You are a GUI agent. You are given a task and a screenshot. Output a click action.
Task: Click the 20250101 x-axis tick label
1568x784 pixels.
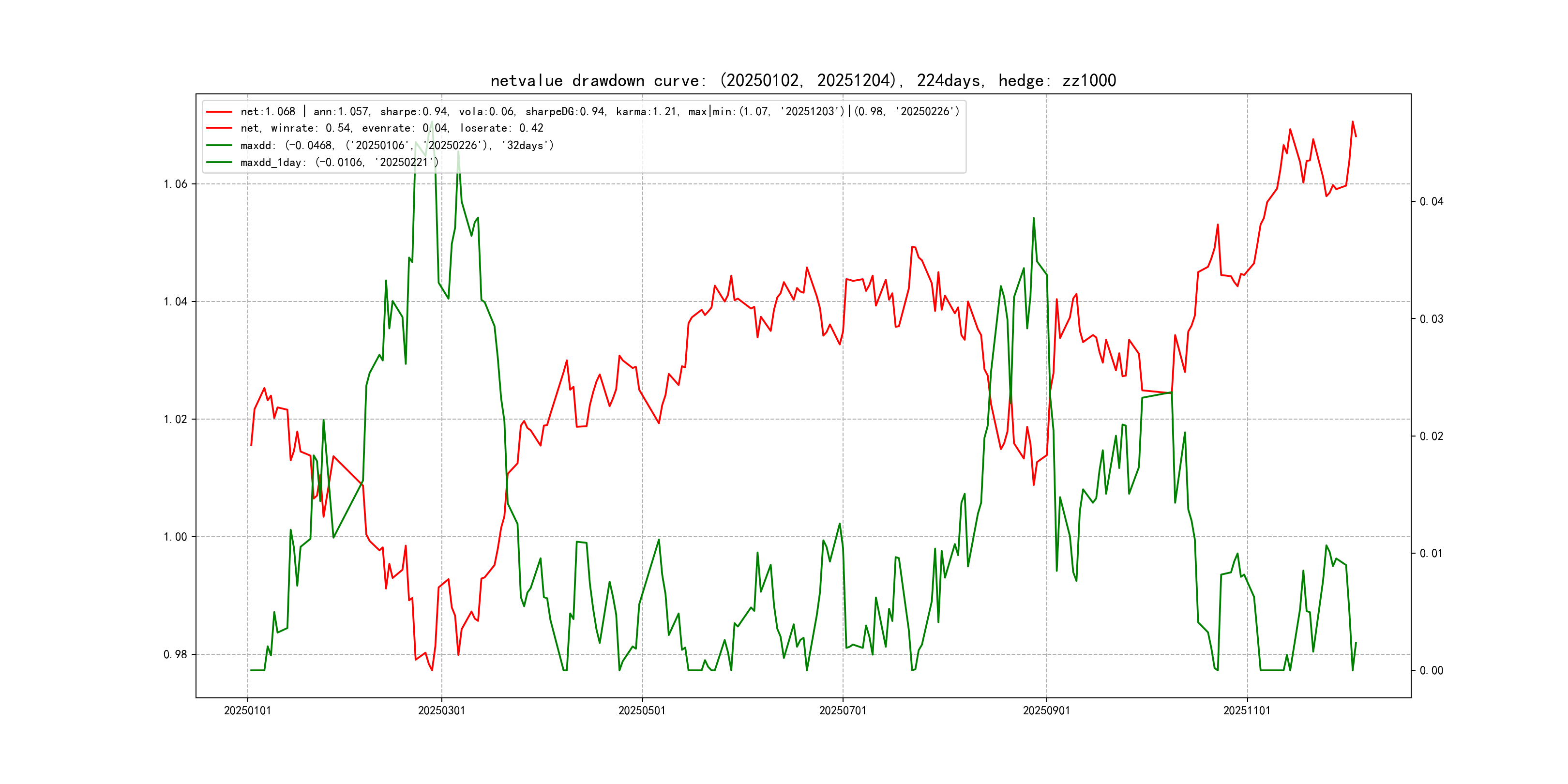click(x=247, y=711)
